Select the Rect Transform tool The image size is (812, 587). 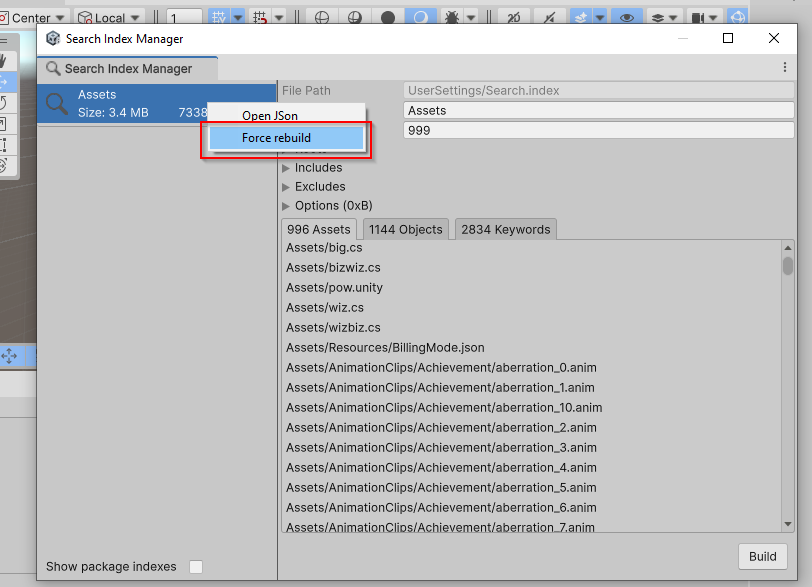point(9,144)
